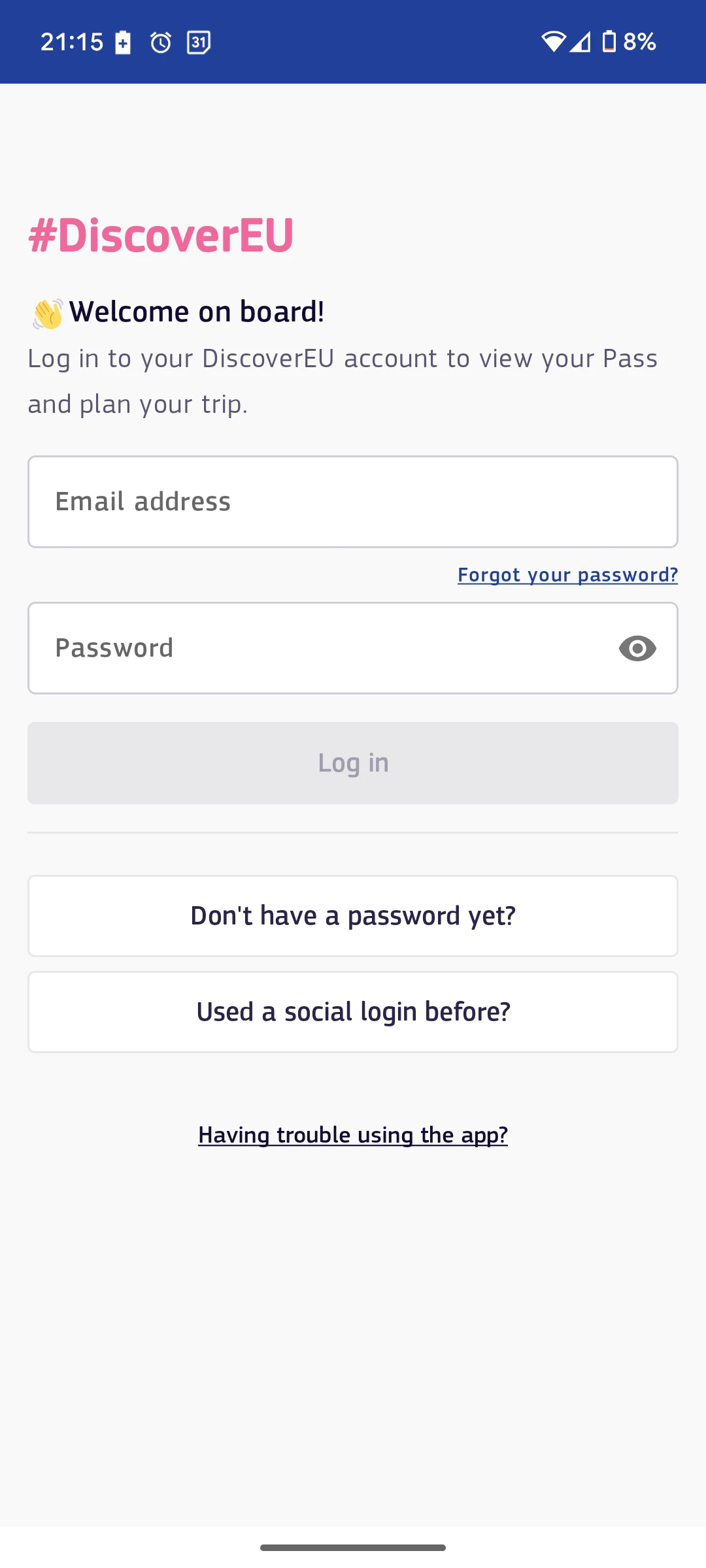
Task: Show the password with the eye icon
Action: [x=637, y=648]
